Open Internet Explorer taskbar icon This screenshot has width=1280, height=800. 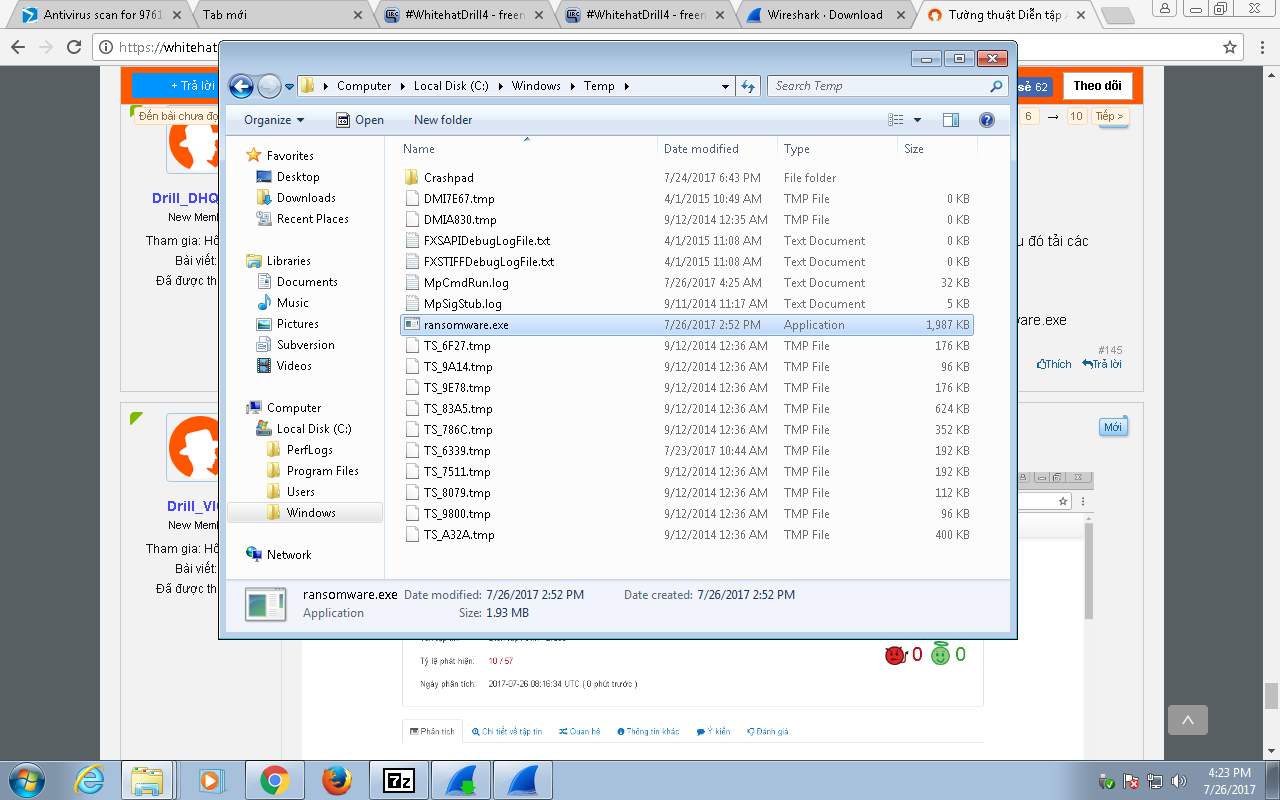pos(88,779)
